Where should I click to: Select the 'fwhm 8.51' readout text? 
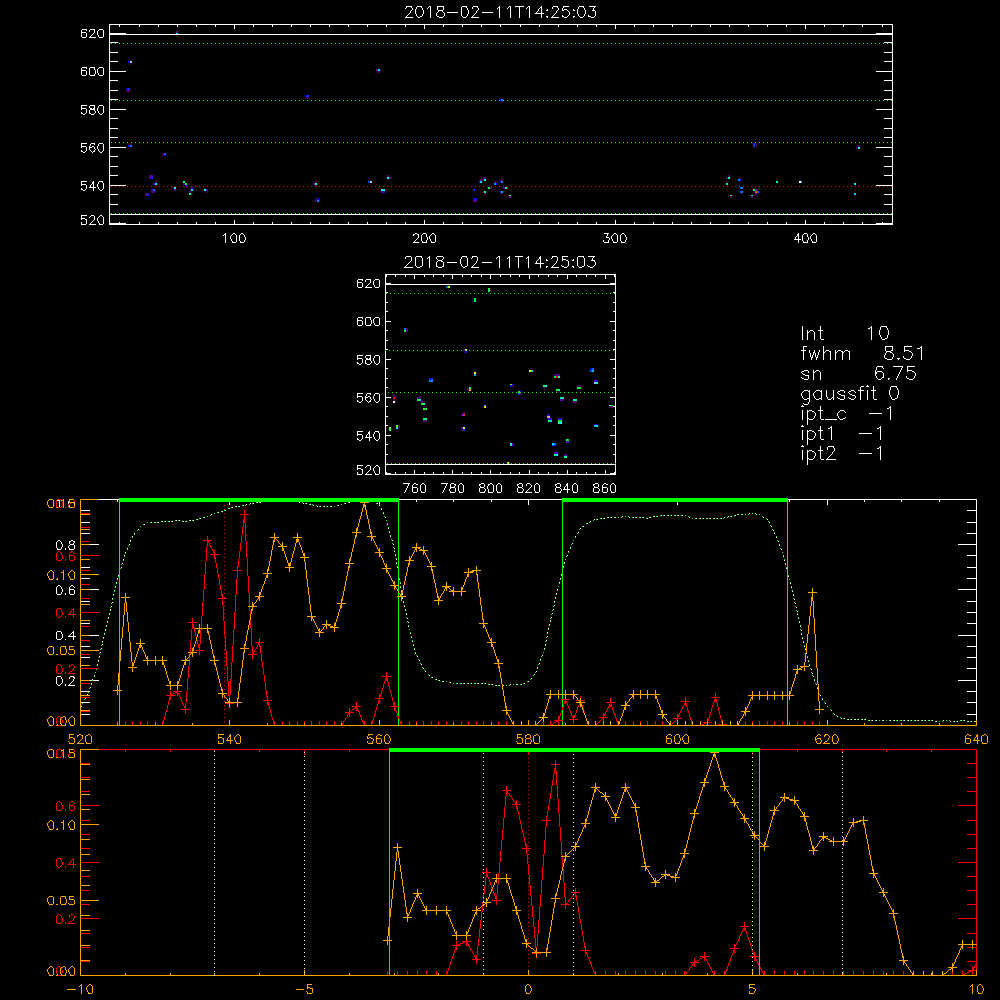(x=862, y=353)
